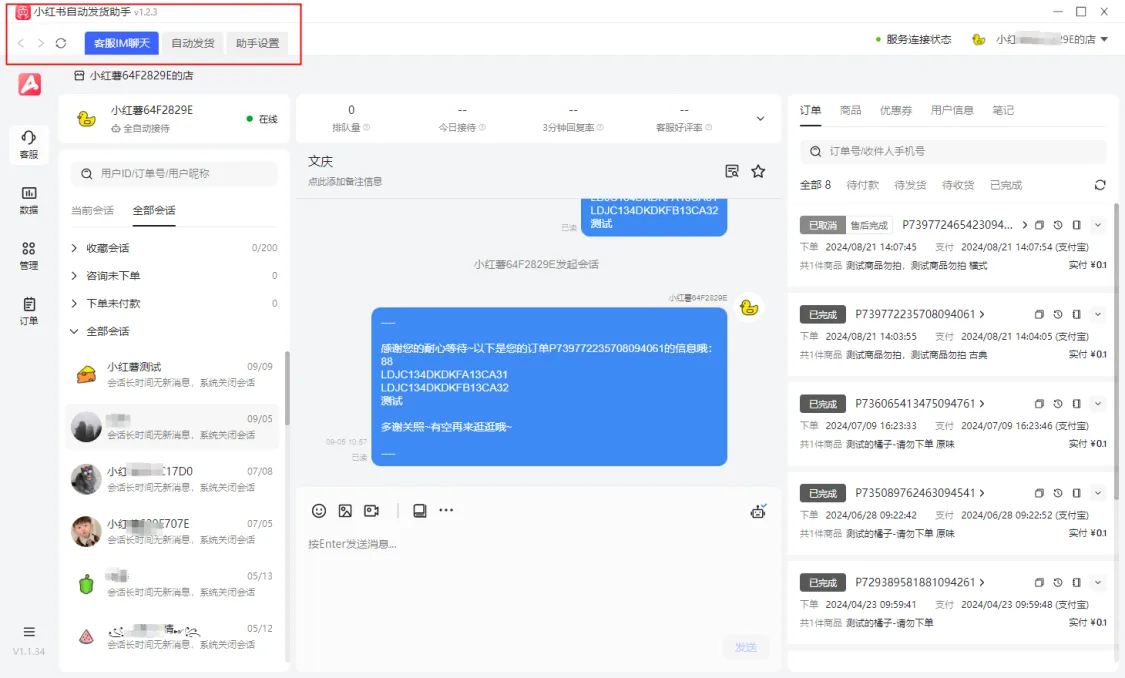Select the 笔记 tab in right panel
The height and width of the screenshot is (678, 1125).
1003,110
